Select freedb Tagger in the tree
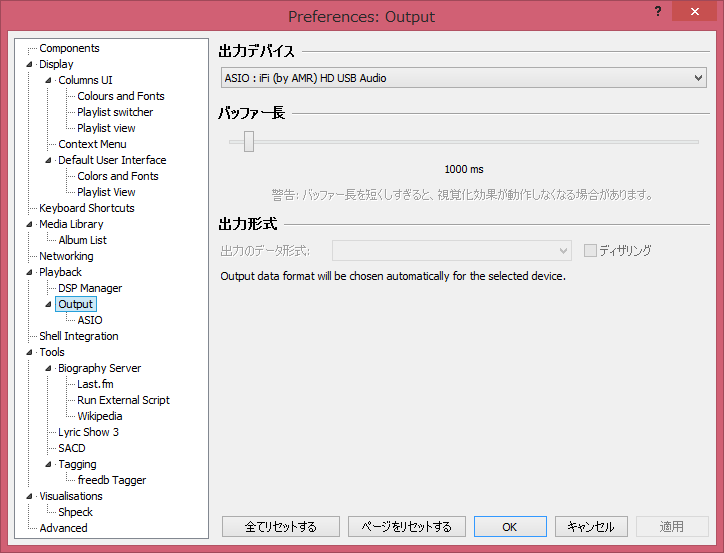724x553 pixels. pyautogui.click(x=111, y=480)
